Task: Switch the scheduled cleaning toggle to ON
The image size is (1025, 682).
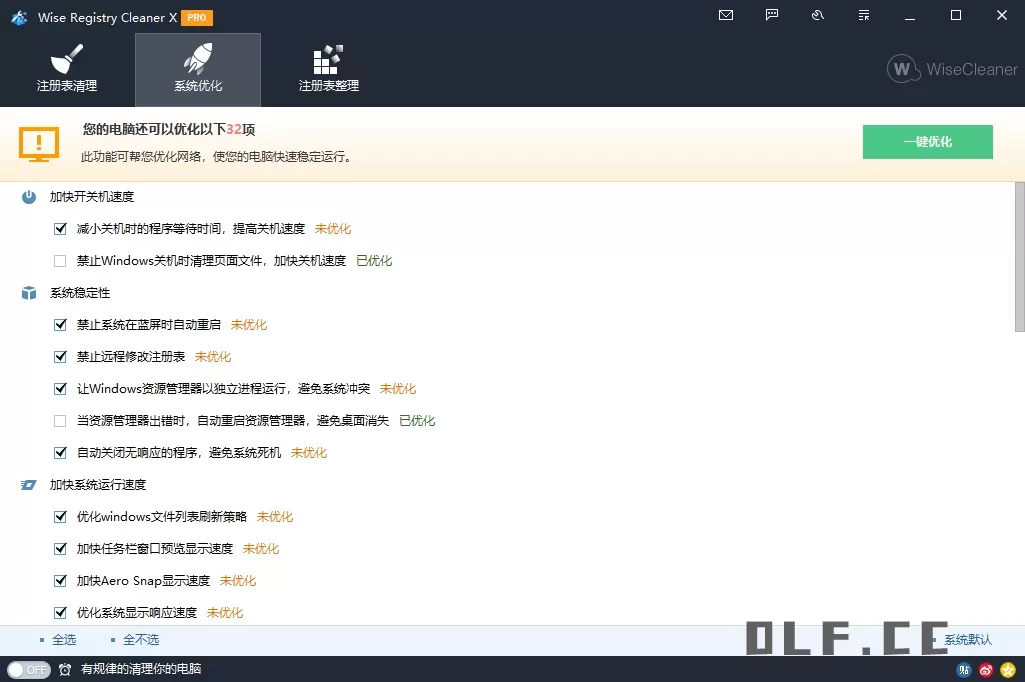Action: click(29, 670)
